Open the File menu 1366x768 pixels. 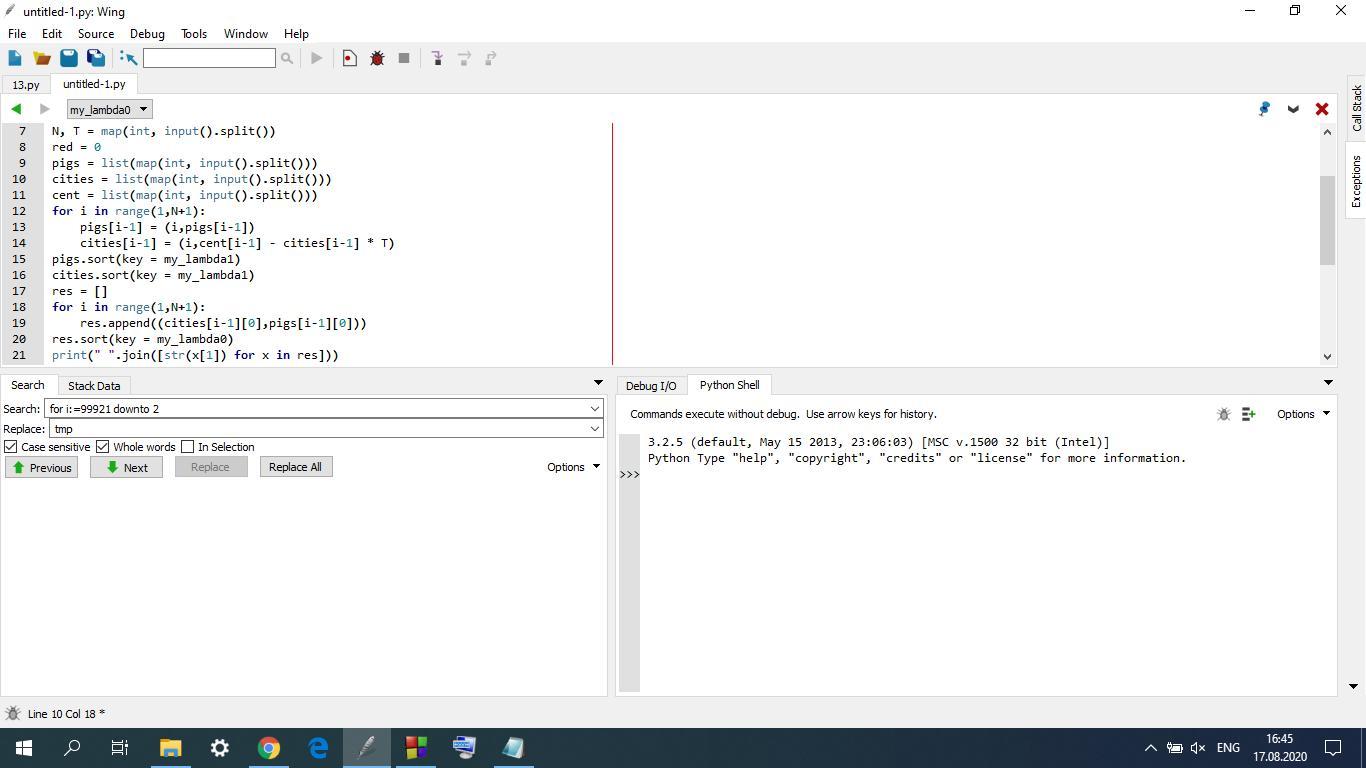click(x=17, y=33)
